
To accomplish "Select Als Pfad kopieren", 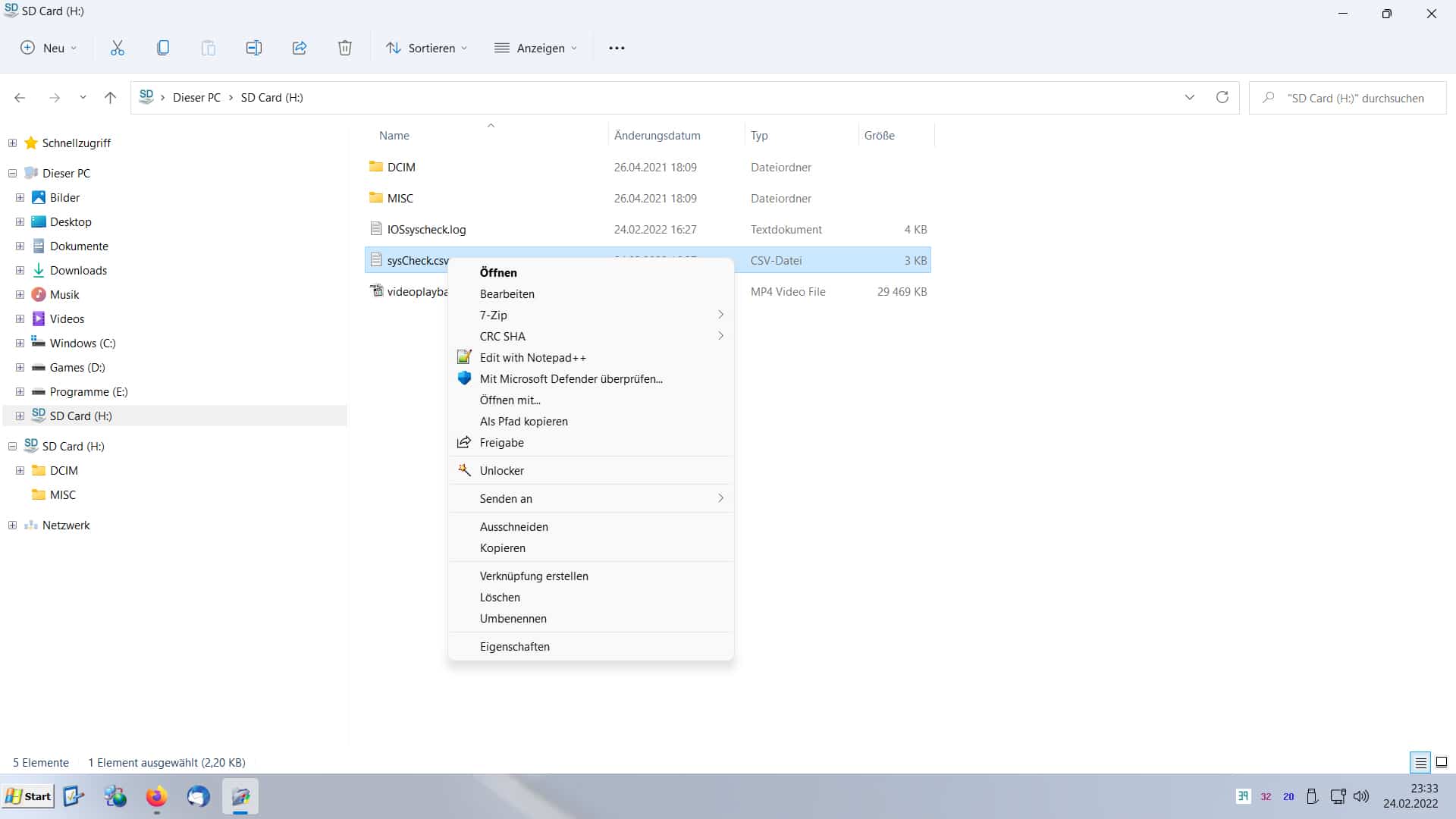I will pos(591,421).
